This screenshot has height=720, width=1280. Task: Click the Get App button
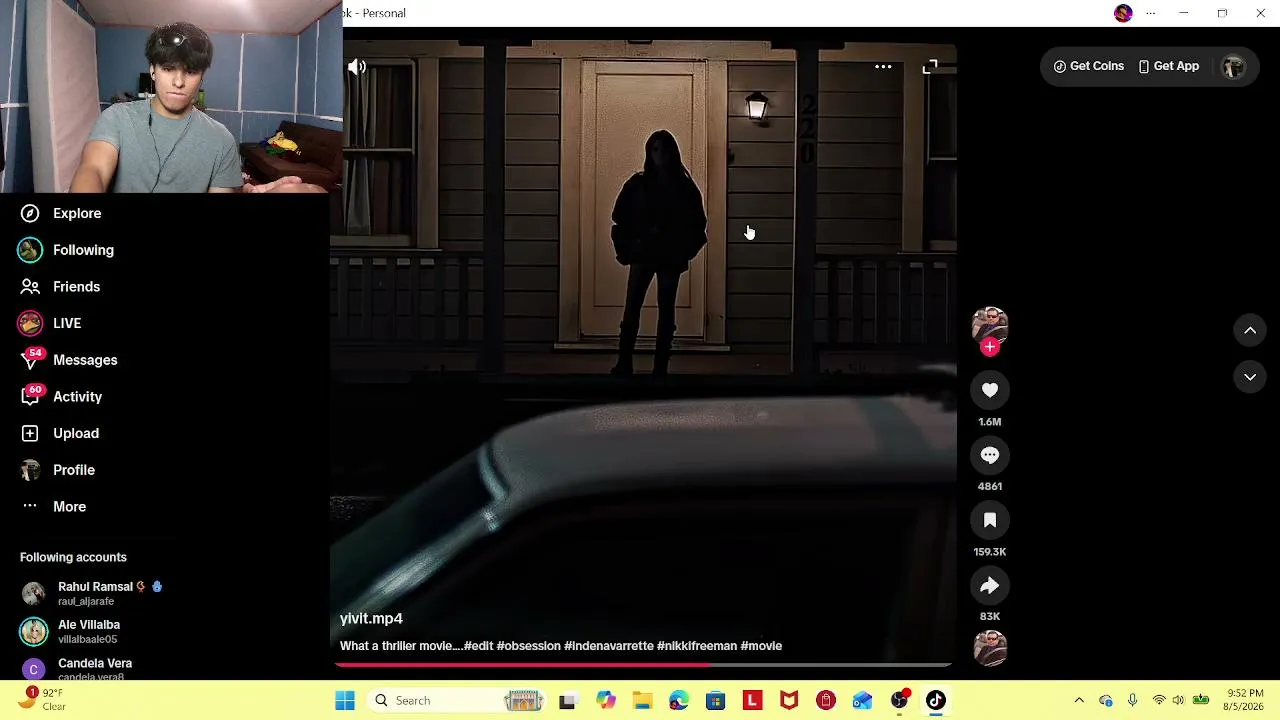(x=1168, y=66)
